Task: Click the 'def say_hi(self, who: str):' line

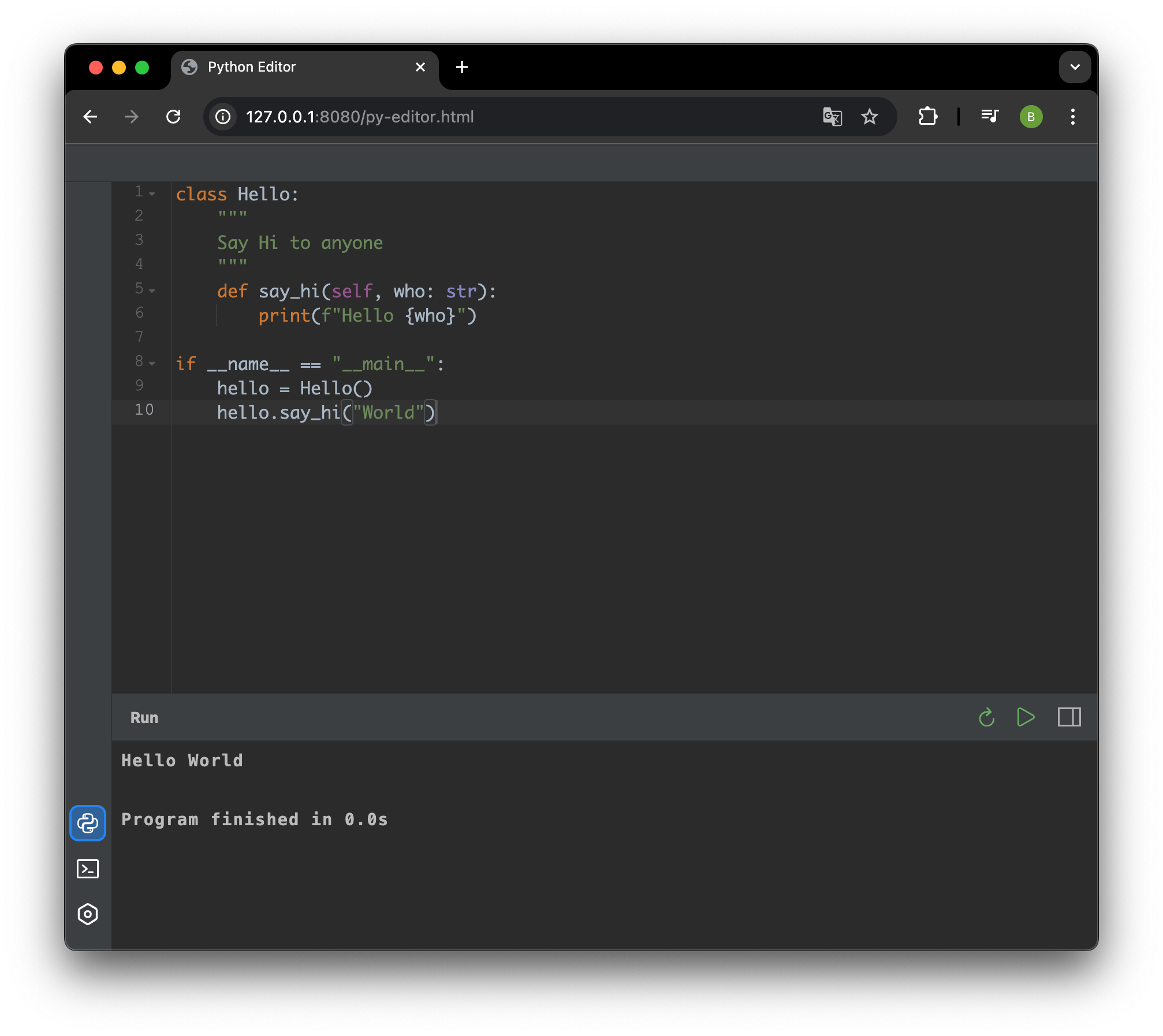Action: 356,292
